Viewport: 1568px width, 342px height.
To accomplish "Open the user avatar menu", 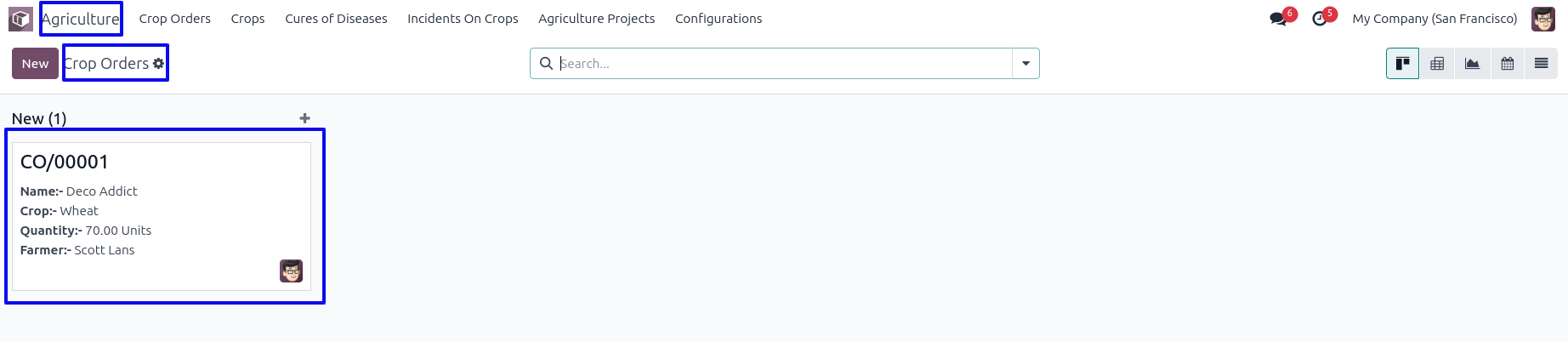I will [x=1542, y=19].
